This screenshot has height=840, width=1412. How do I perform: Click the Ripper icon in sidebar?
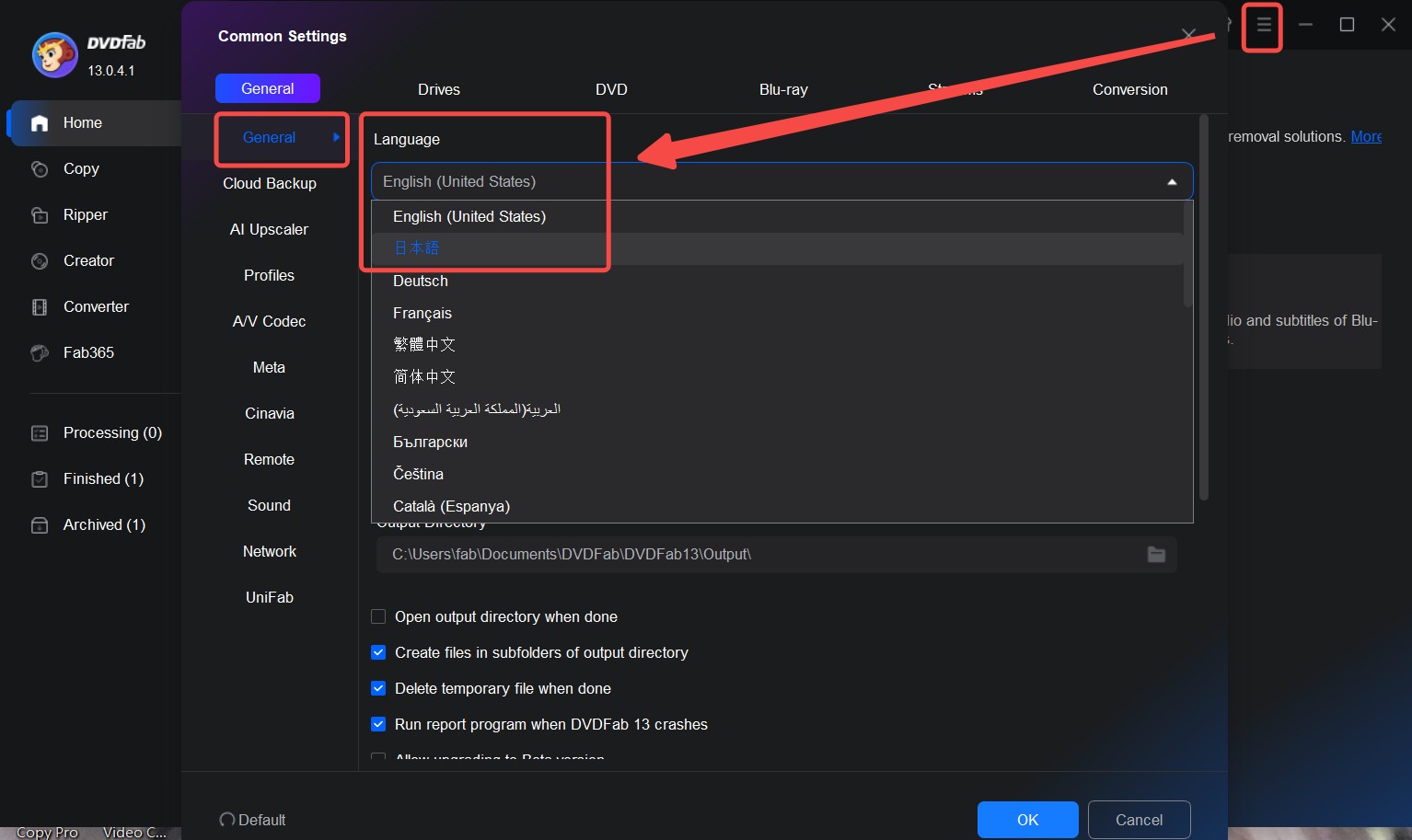pyautogui.click(x=40, y=215)
